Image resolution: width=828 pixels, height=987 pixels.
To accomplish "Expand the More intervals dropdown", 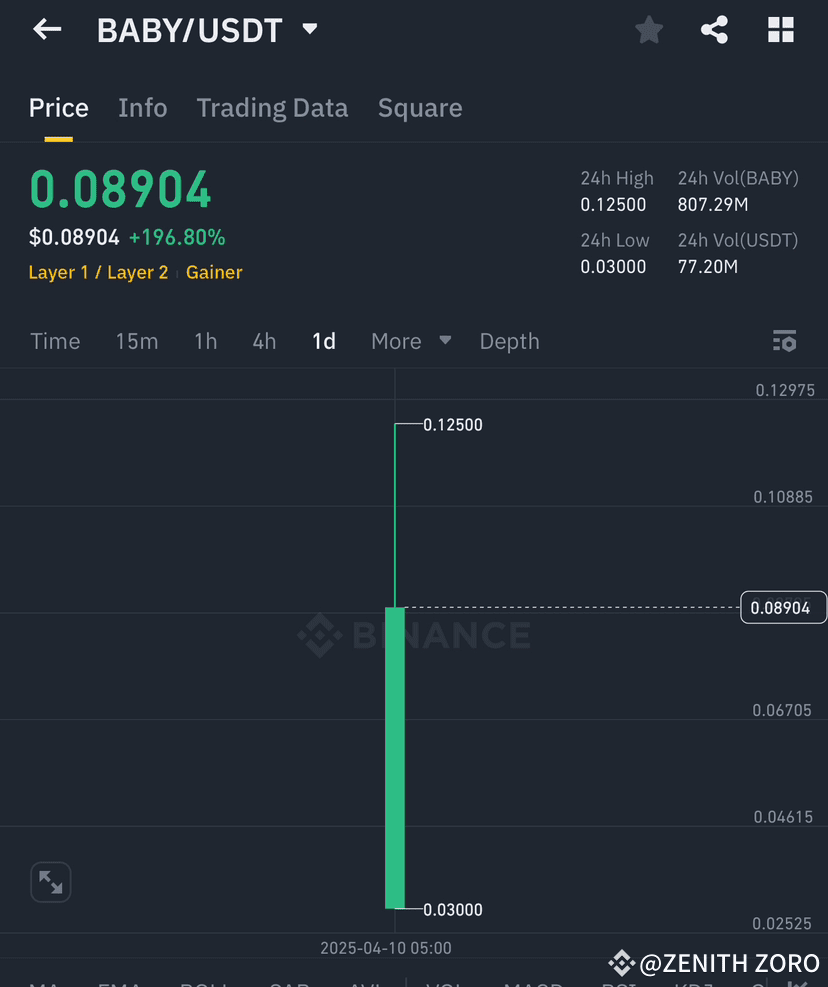I will (410, 341).
